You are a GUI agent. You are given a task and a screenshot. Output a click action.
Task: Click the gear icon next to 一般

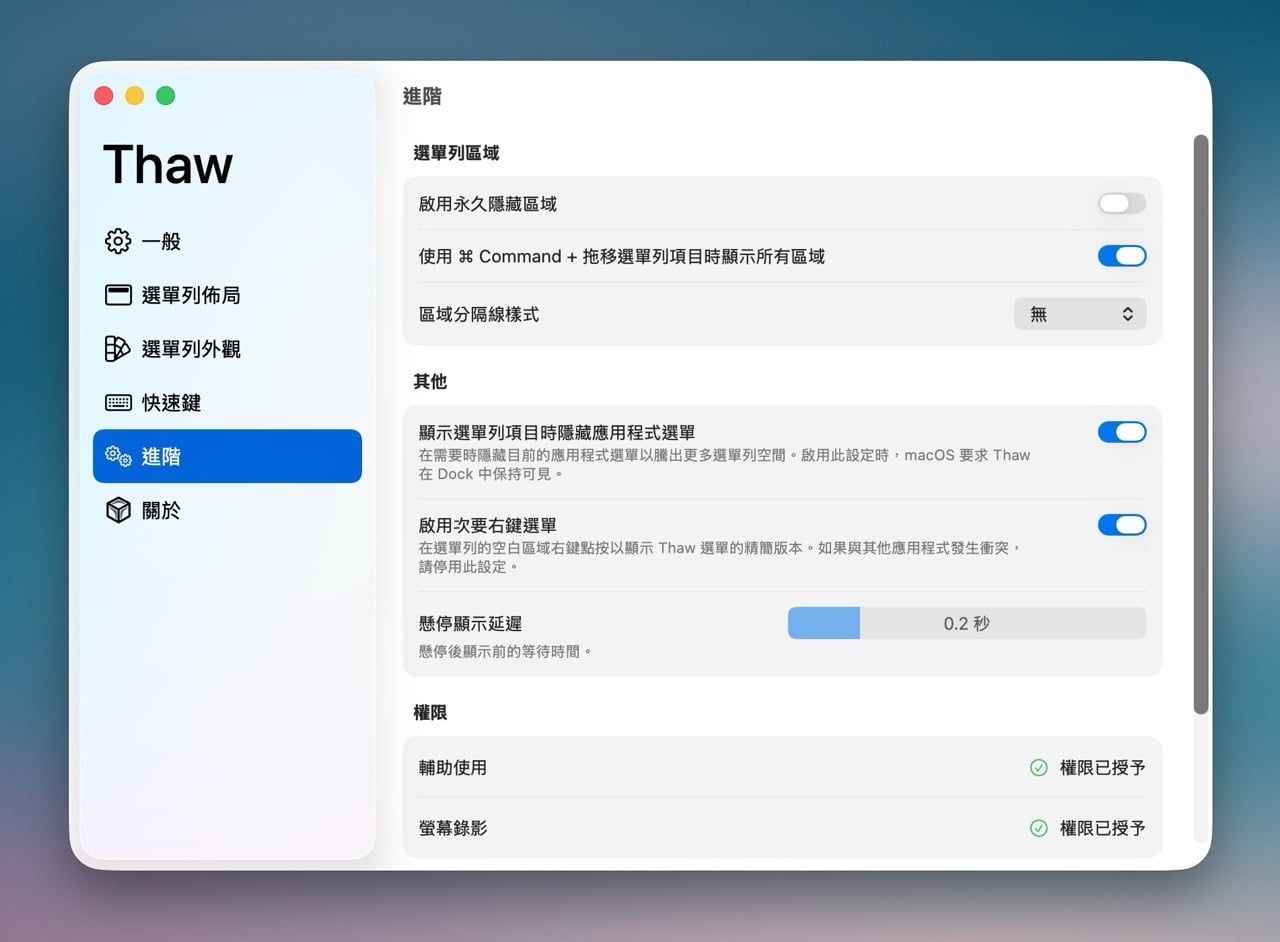pyautogui.click(x=118, y=241)
